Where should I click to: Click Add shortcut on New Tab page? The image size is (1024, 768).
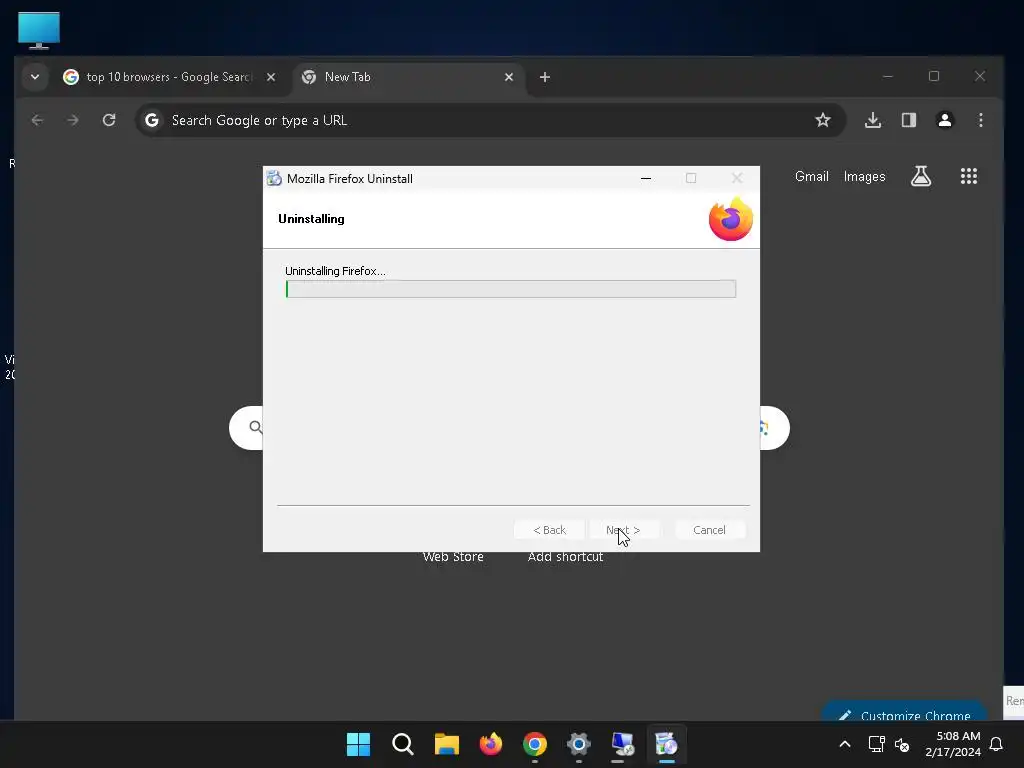(x=566, y=557)
